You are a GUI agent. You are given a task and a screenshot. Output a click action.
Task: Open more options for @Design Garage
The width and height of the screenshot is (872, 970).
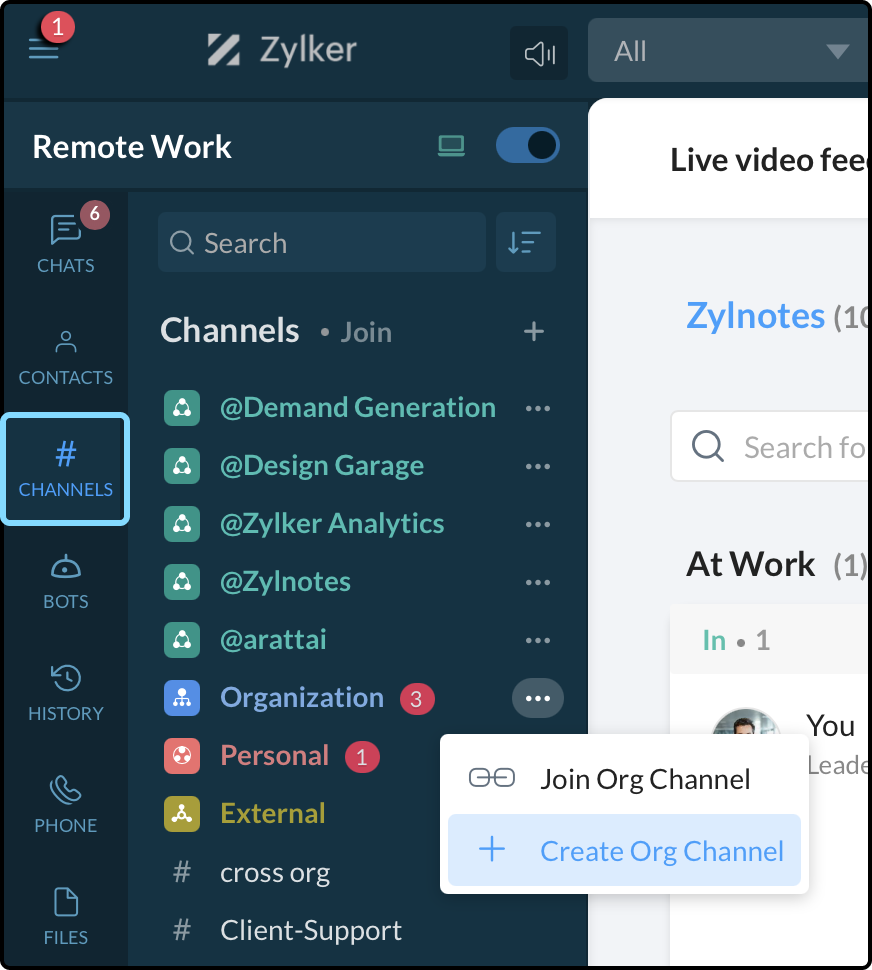[x=537, y=466]
